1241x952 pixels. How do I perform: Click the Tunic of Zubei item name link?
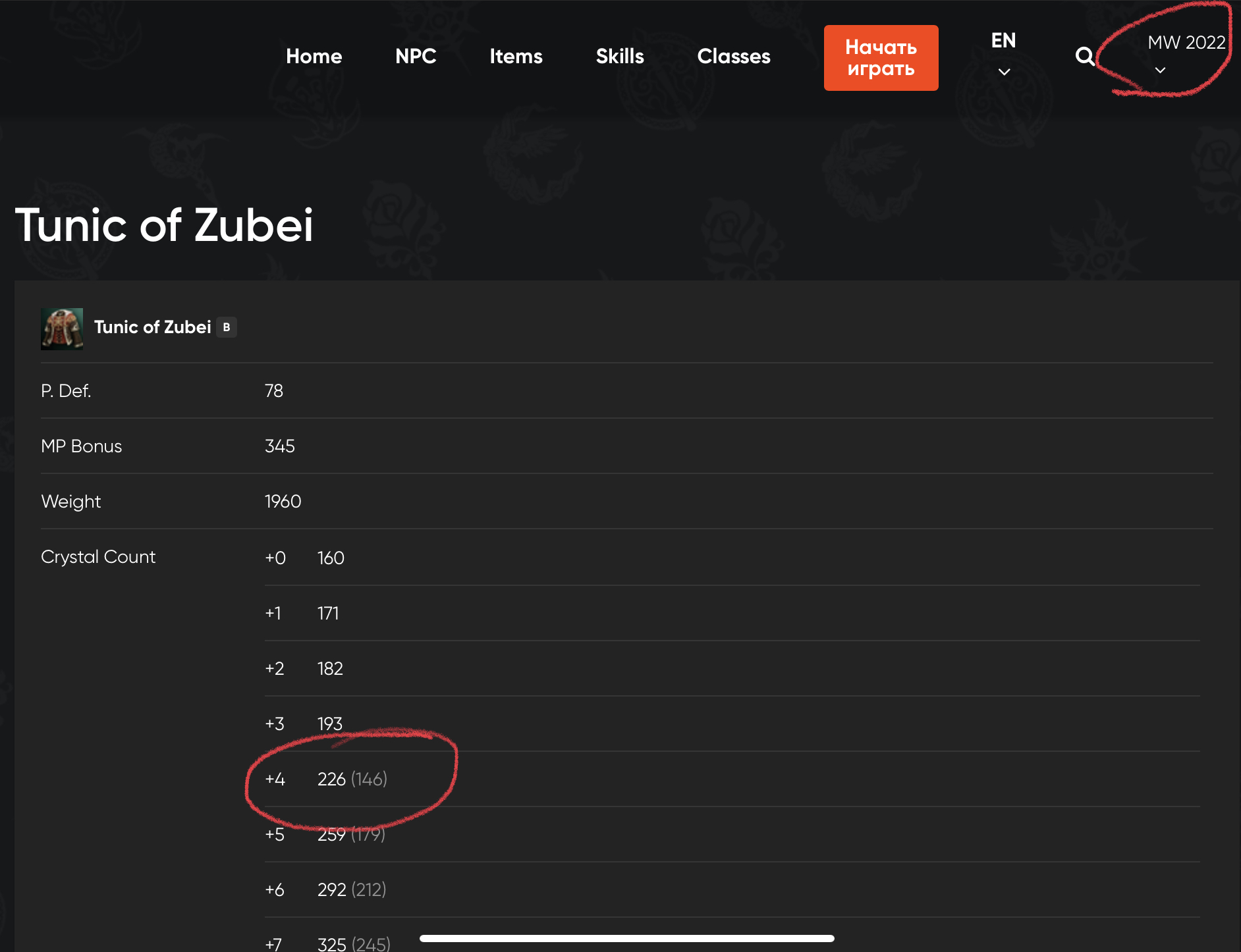point(152,327)
